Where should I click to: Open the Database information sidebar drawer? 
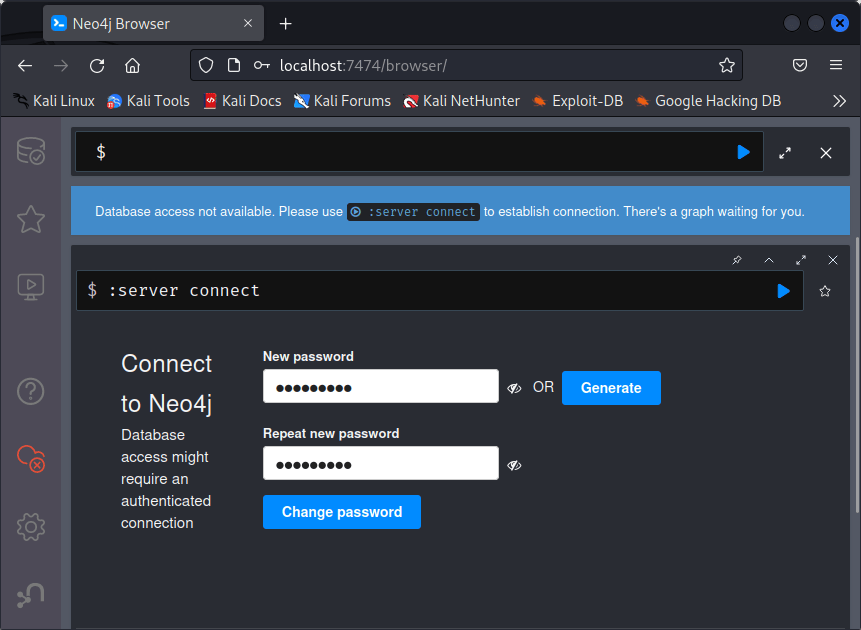30,150
